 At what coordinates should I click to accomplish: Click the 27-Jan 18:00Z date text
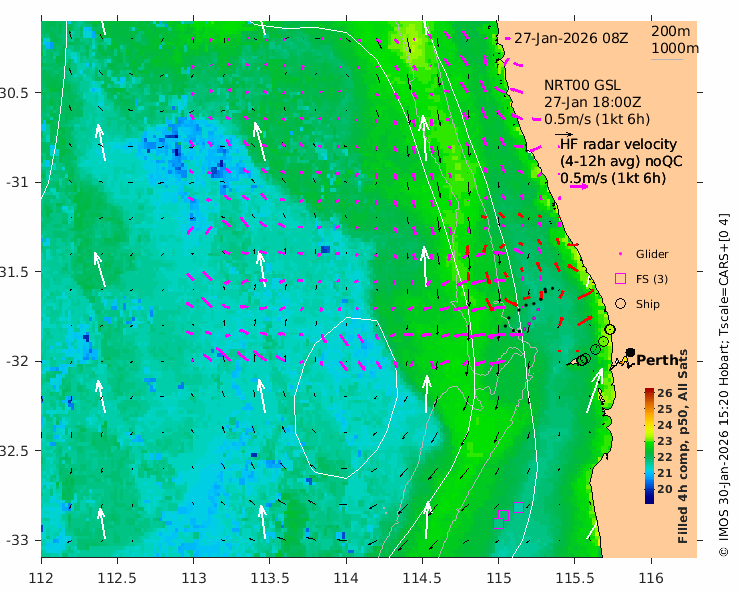click(x=592, y=102)
